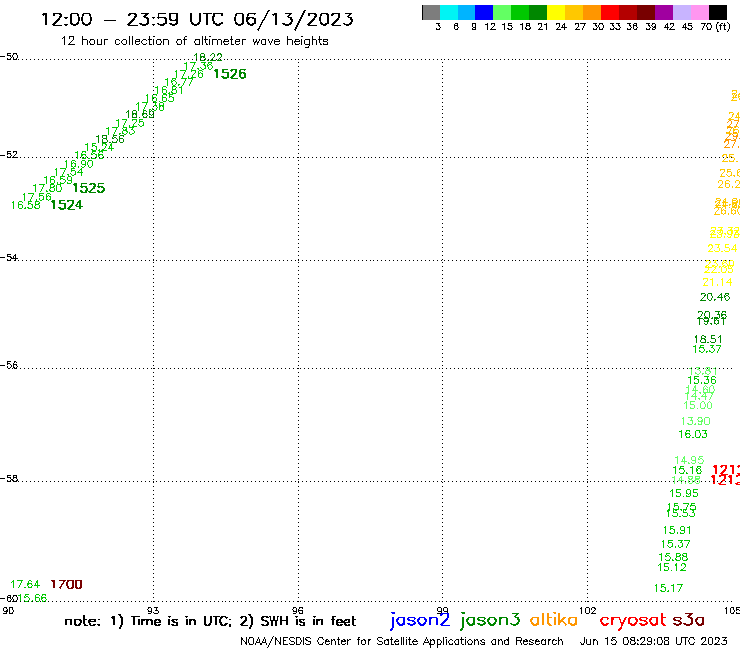
Task: Click the light green reading 15.00
Action: 698,405
